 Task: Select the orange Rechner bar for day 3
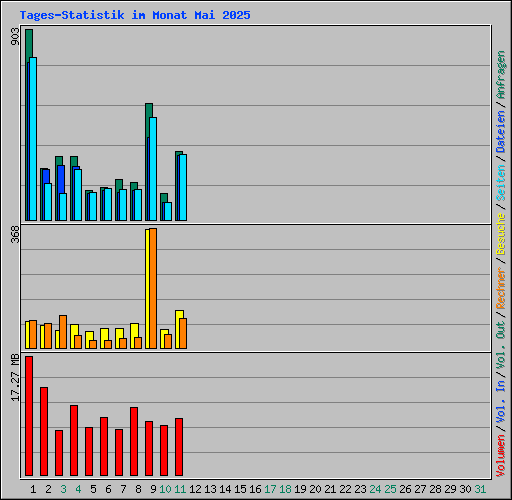coord(63,332)
